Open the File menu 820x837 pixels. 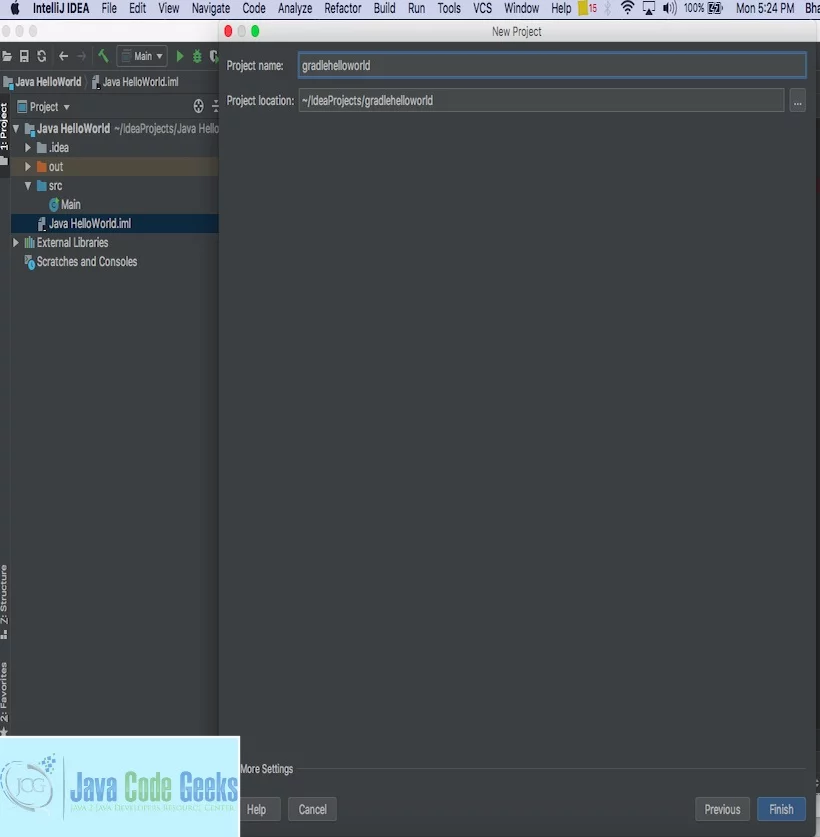pos(109,8)
